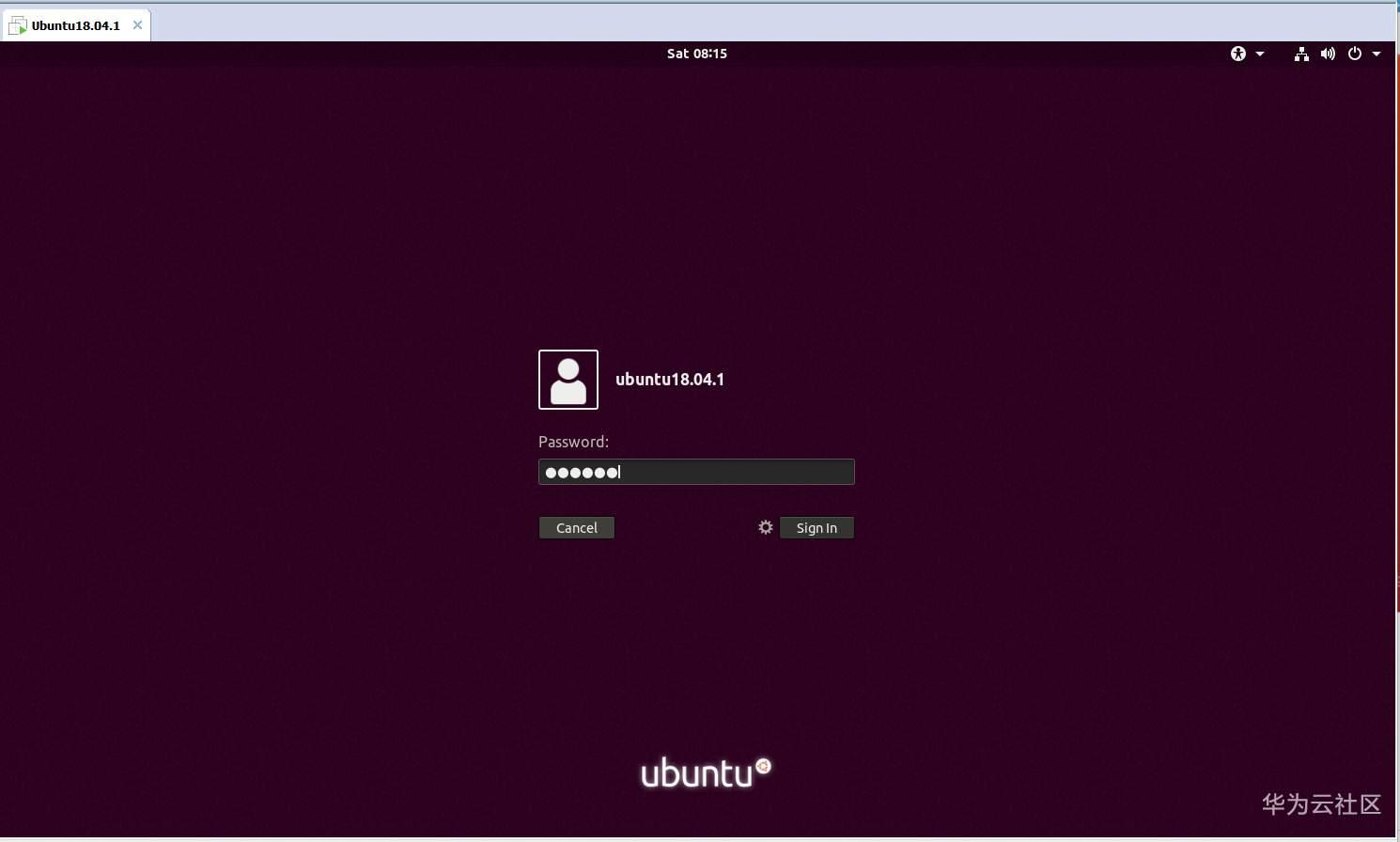Open the volume speaker icon
The image size is (1400, 842).
(x=1328, y=54)
